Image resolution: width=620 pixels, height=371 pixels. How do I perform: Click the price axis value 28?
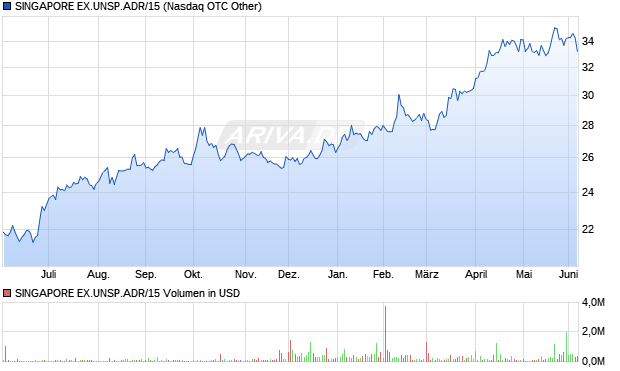[588, 125]
